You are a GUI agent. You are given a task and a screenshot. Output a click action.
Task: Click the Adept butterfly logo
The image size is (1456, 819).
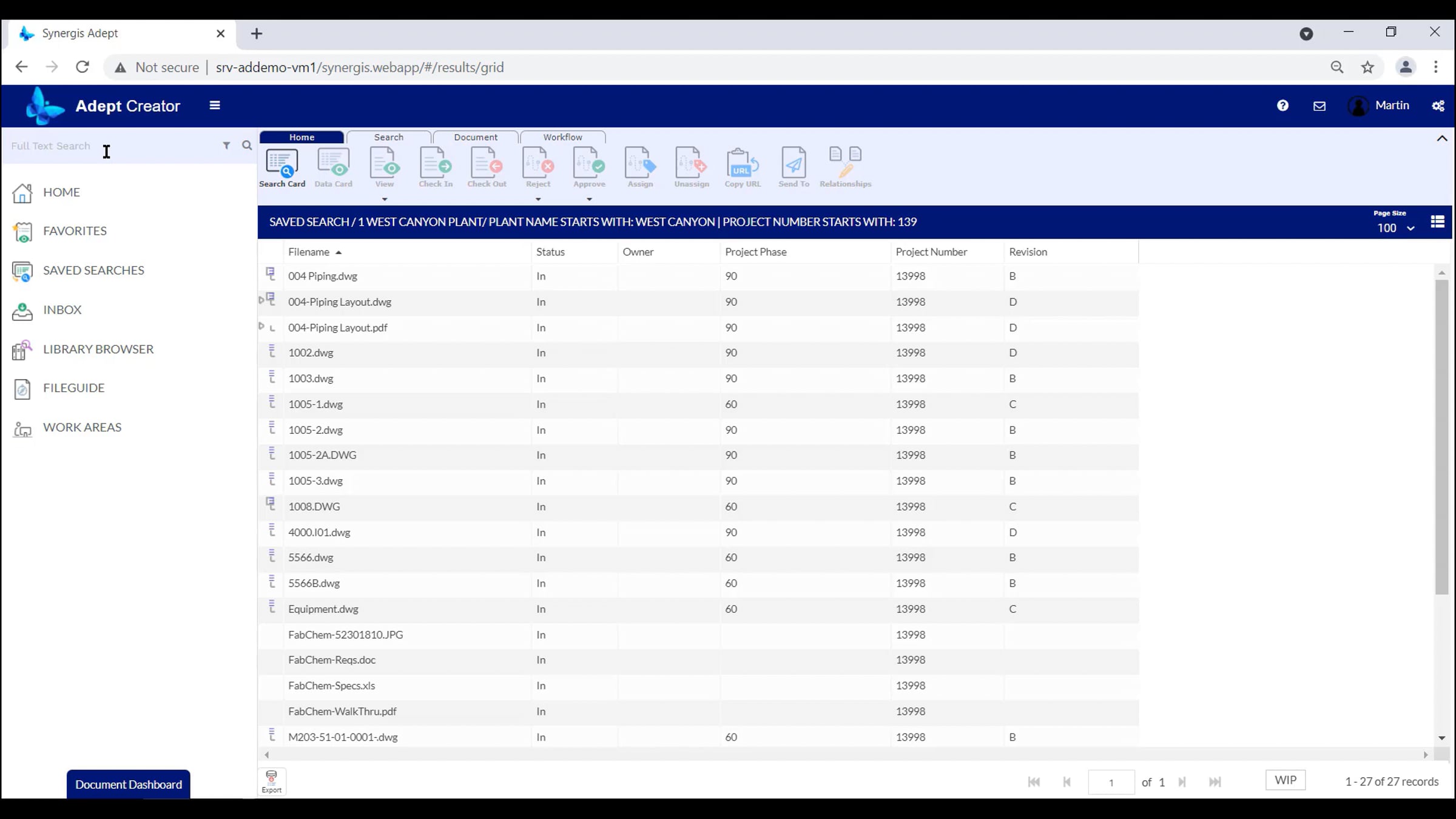click(44, 106)
